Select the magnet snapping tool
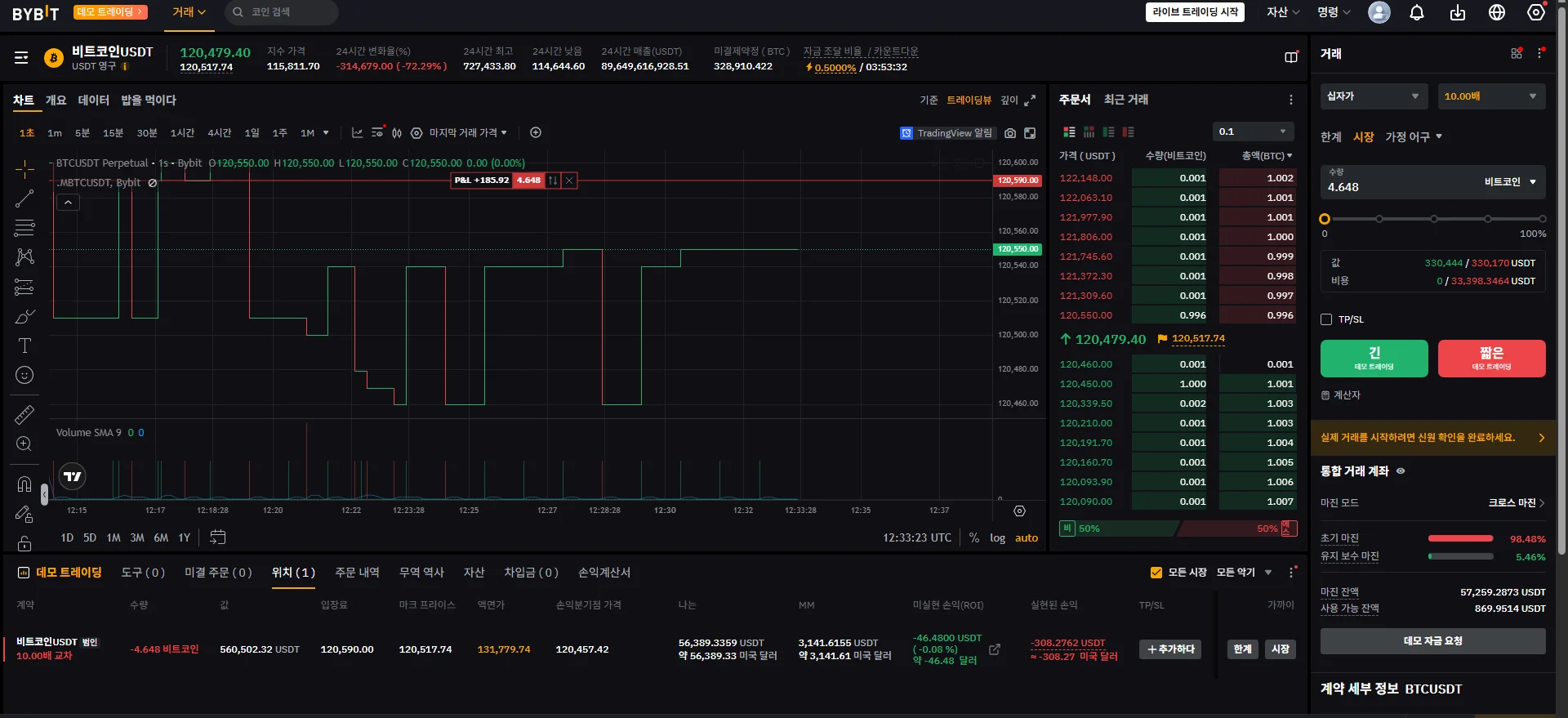 coord(24,484)
